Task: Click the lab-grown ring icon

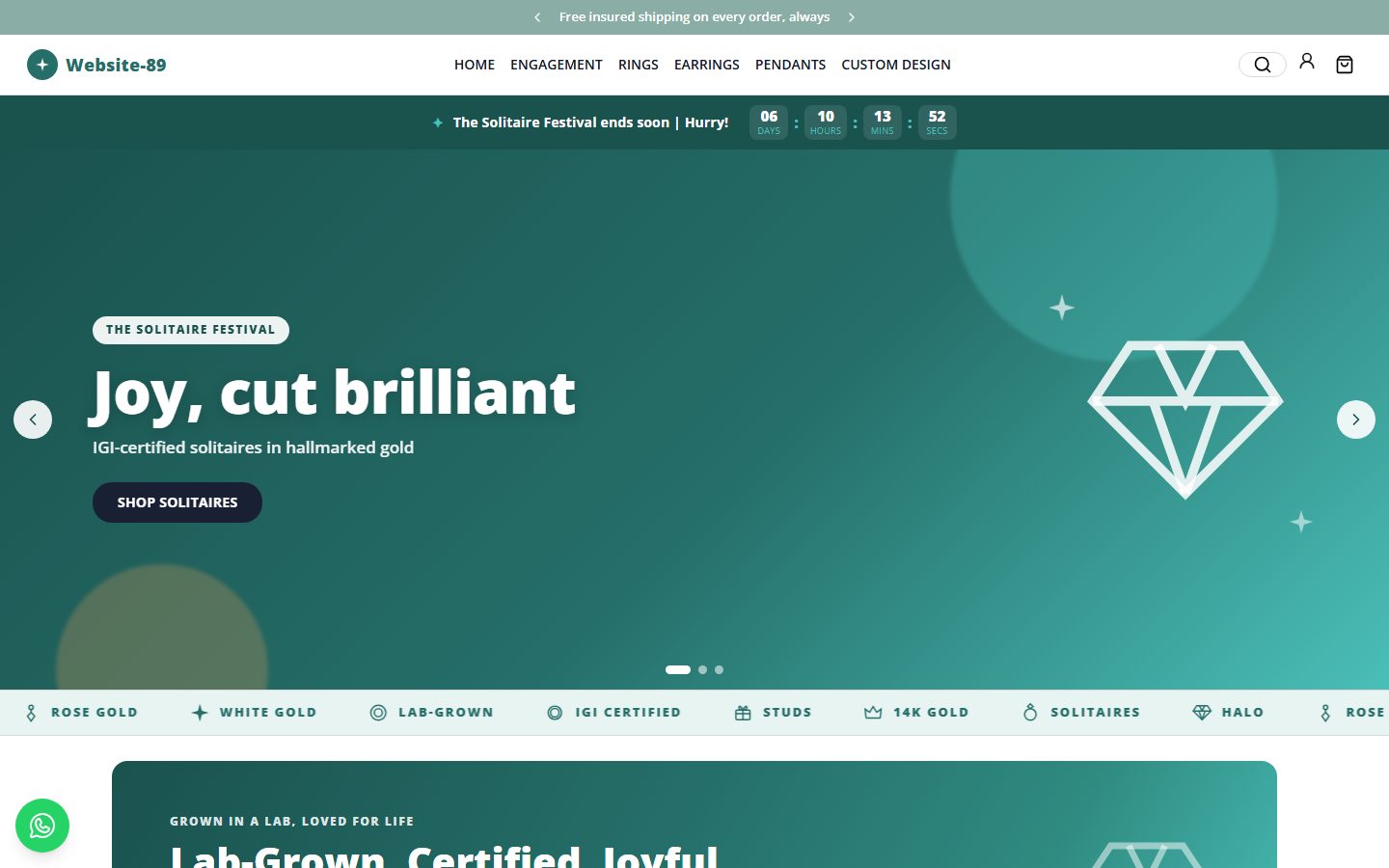Action: point(378,713)
